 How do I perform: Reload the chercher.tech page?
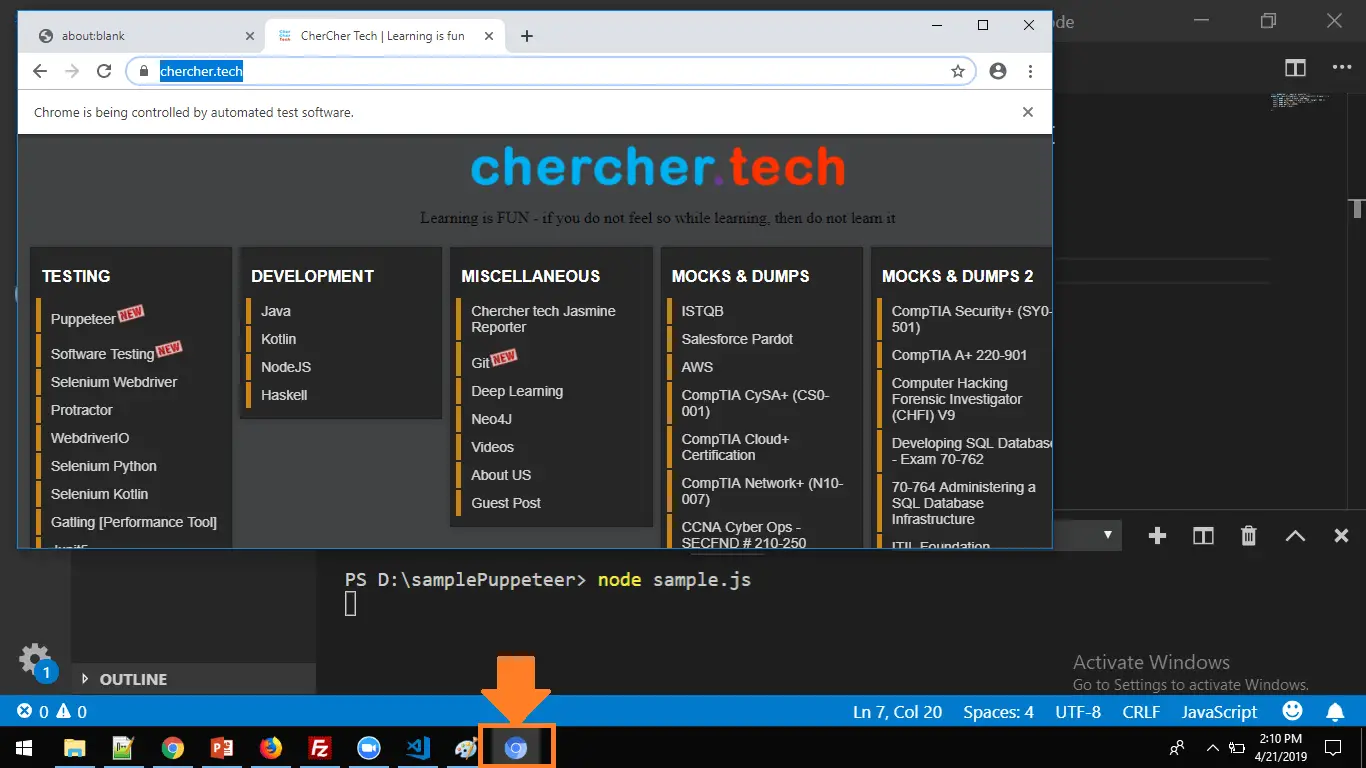pyautogui.click(x=103, y=71)
